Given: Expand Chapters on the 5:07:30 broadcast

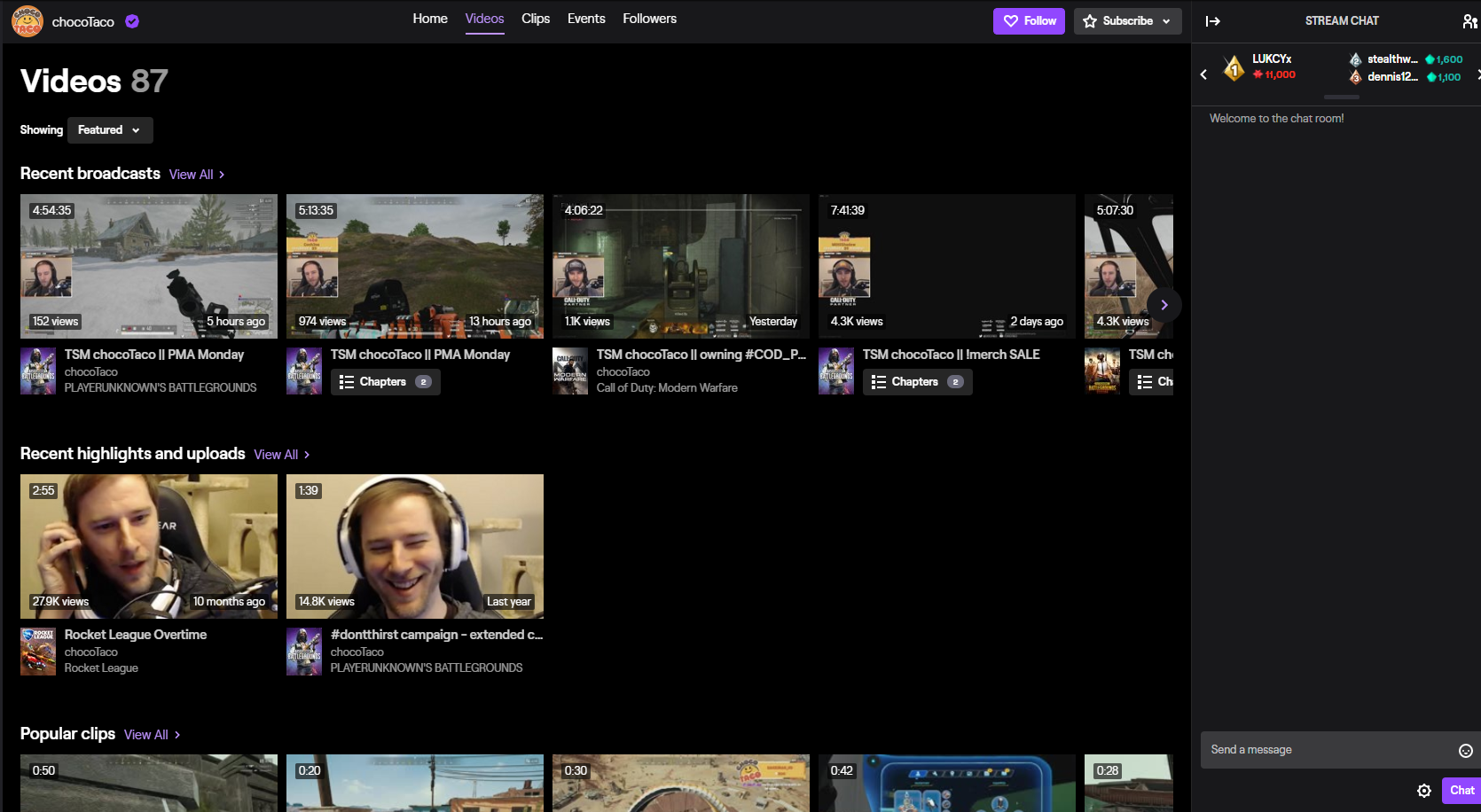Looking at the screenshot, I should (1152, 382).
